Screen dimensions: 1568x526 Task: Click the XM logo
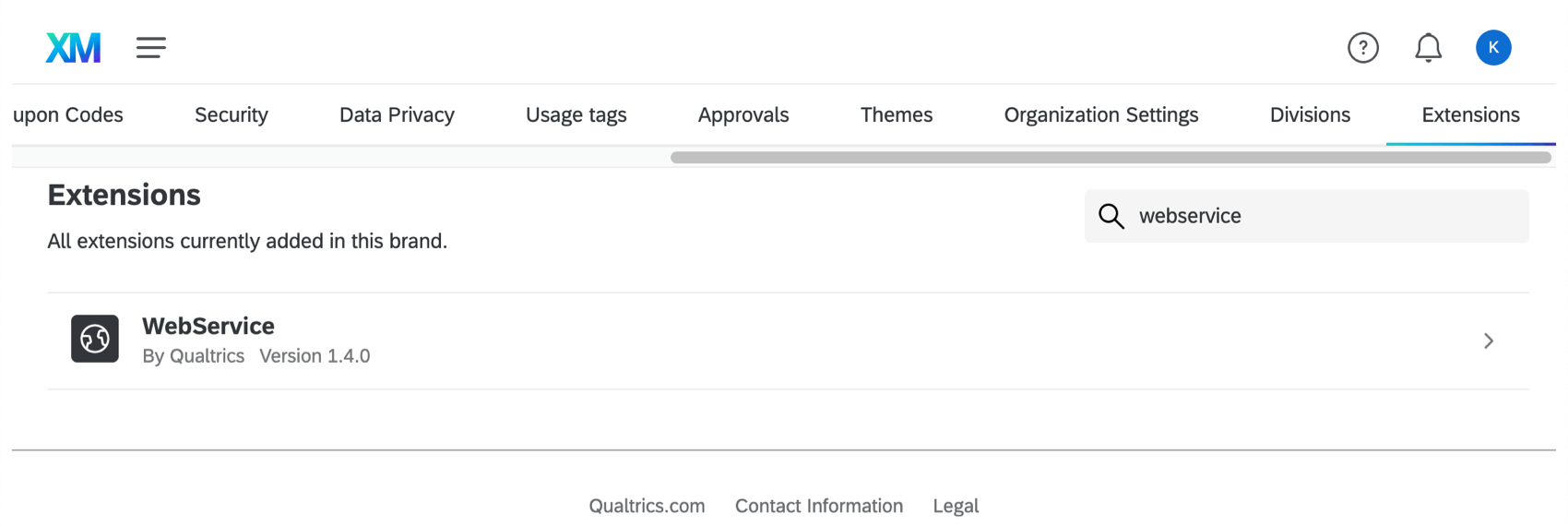(x=73, y=48)
